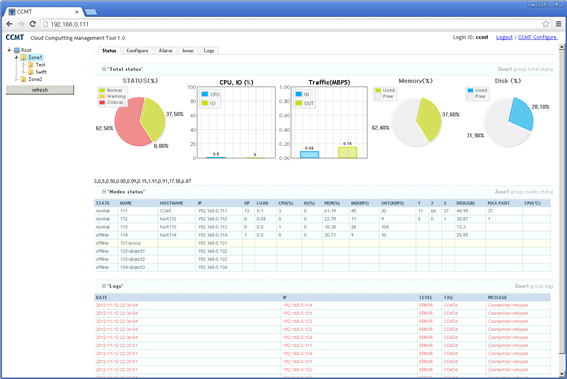567x379 pixels.
Task: Click the browser forward arrow
Action: click(x=21, y=24)
